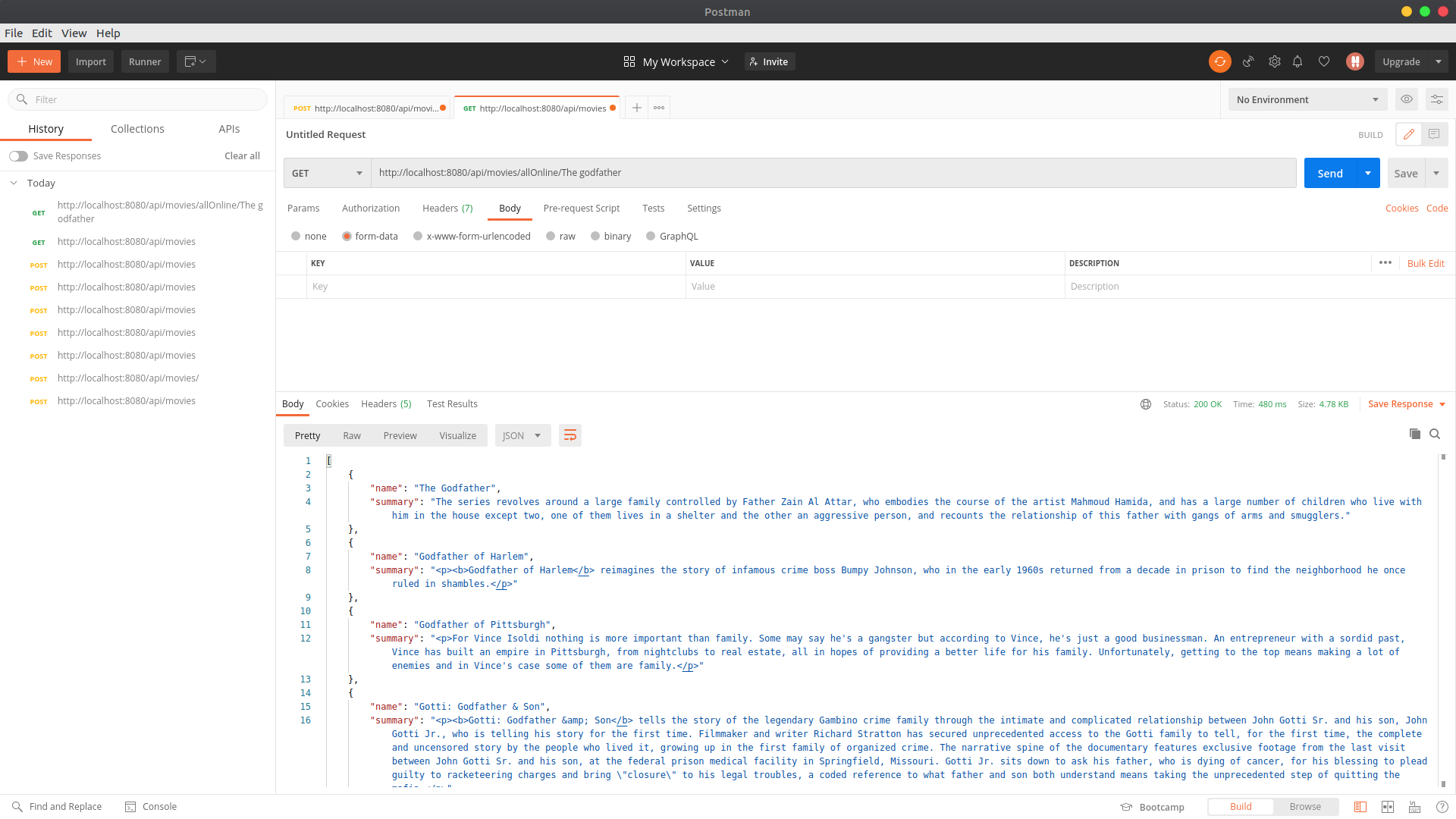Switch to the Raw response view
The image size is (1456, 819).
coord(352,435)
